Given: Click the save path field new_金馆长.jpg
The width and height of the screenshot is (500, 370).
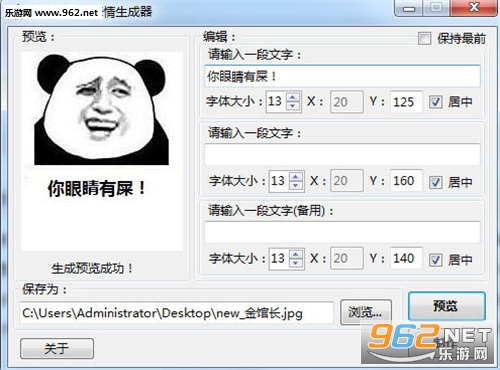Looking at the screenshot, I should pyautogui.click(x=176, y=313).
